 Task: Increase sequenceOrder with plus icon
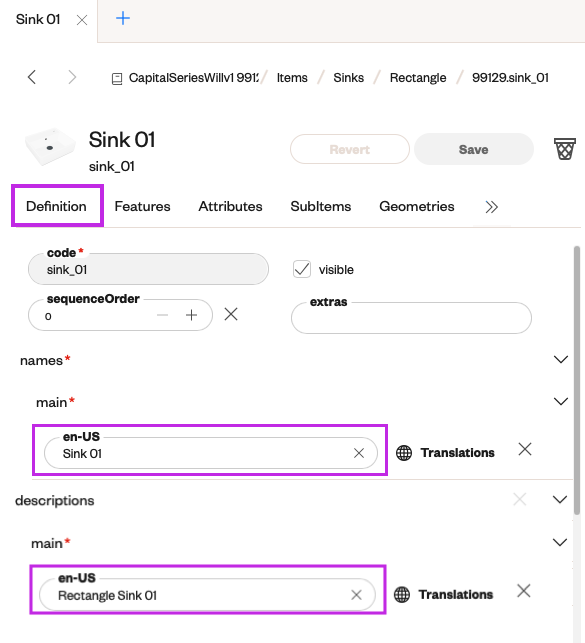pos(191,315)
